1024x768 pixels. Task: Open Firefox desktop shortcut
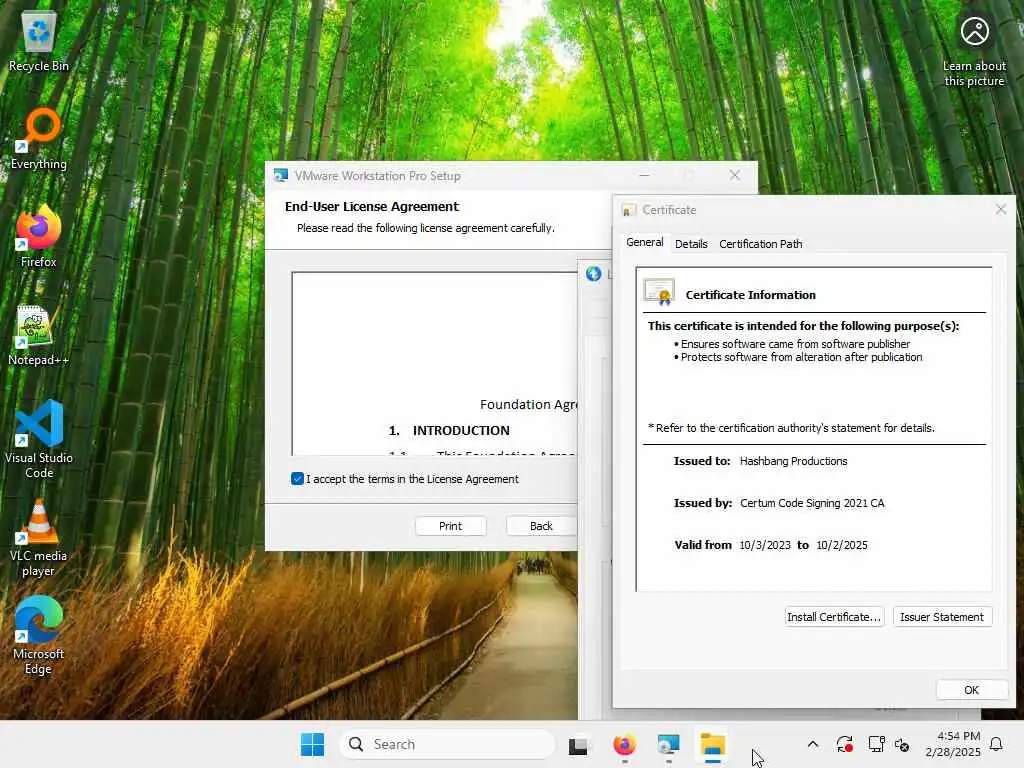(39, 236)
